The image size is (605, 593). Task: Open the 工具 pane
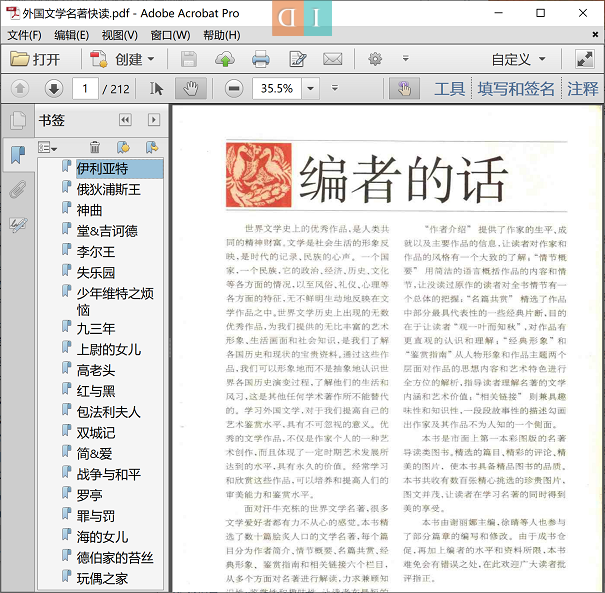pos(450,89)
